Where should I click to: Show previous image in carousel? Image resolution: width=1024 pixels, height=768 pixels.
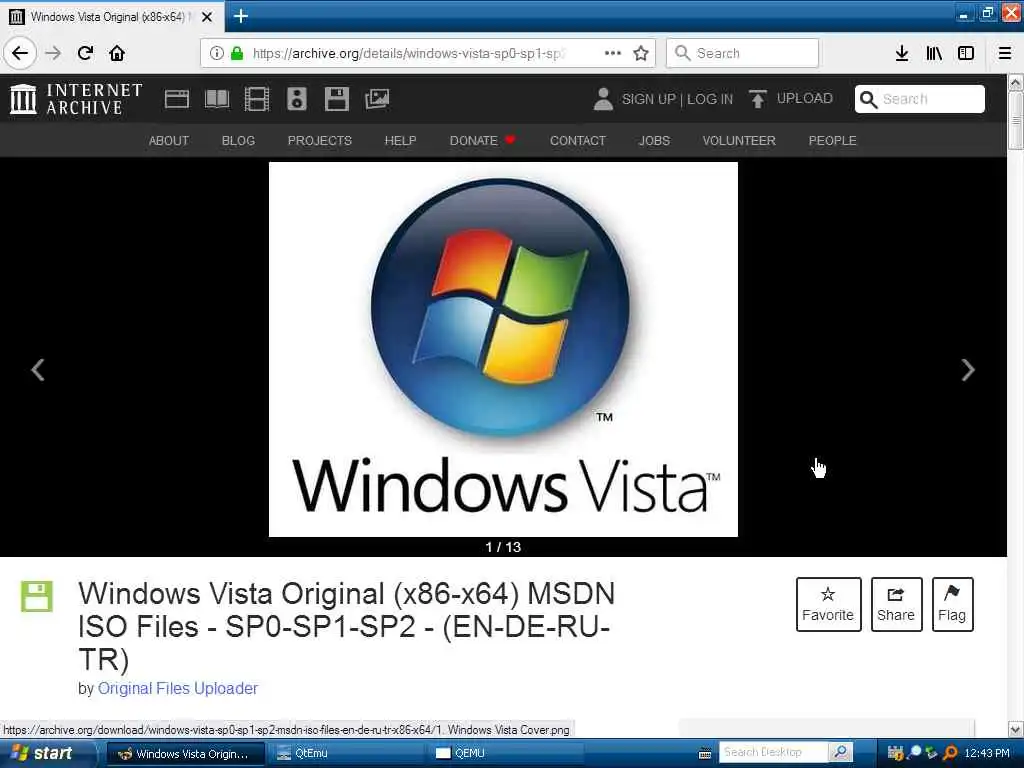(38, 370)
